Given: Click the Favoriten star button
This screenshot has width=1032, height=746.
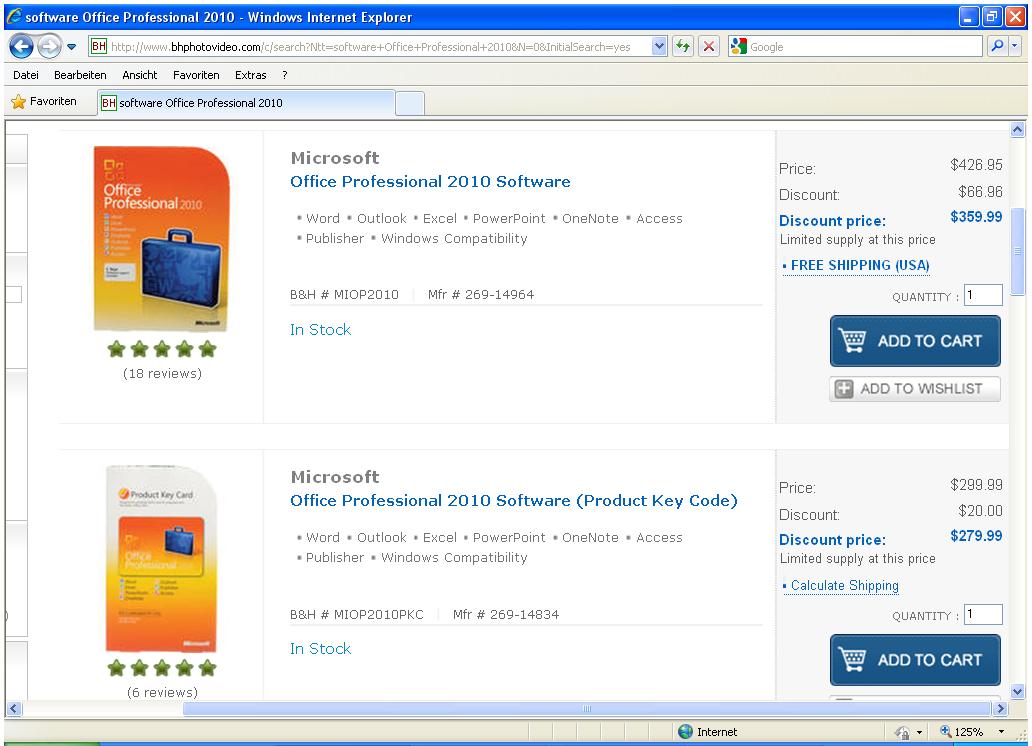Looking at the screenshot, I should click(x=44, y=101).
